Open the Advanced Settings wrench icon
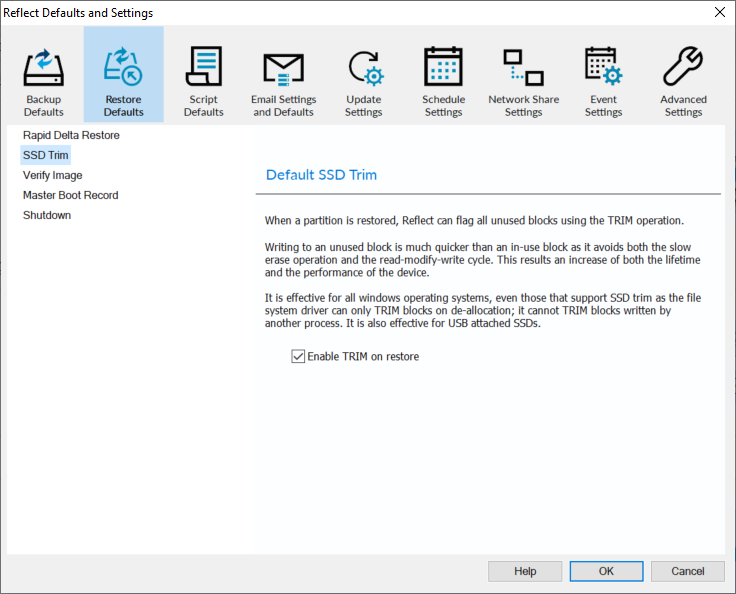This screenshot has height=594, width=736. pos(683,66)
